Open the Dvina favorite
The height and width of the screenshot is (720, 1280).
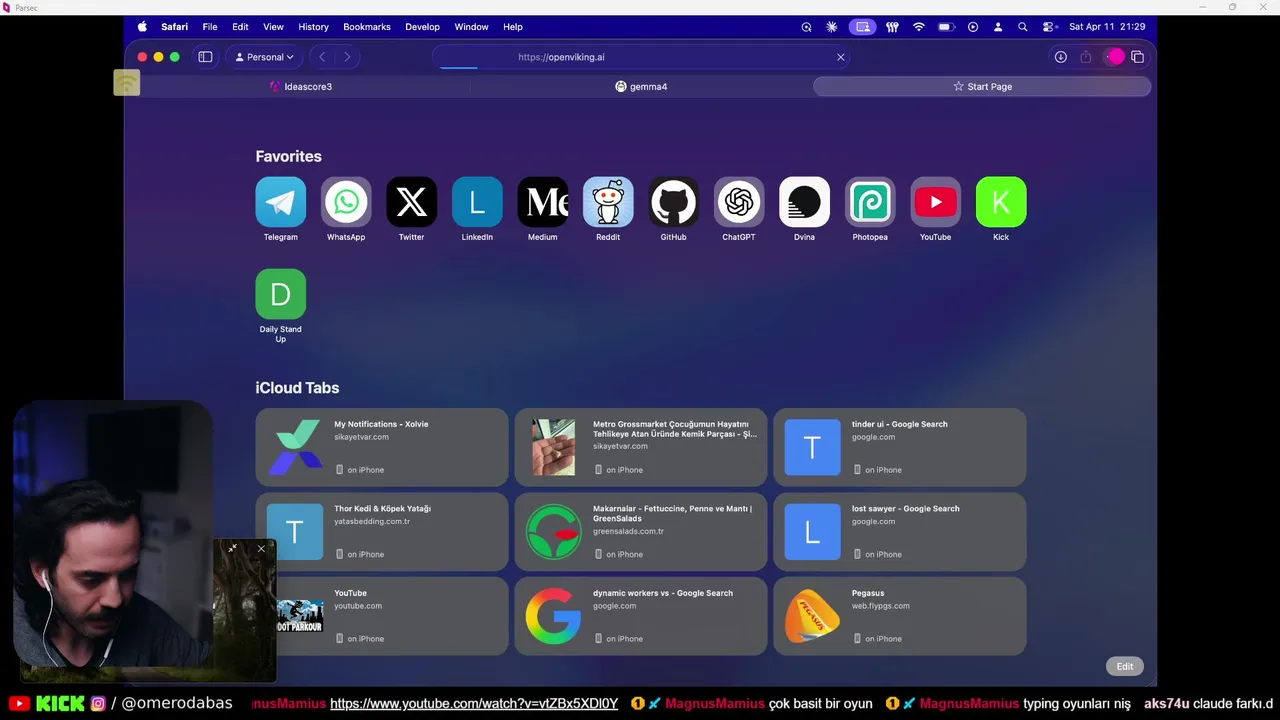click(804, 202)
